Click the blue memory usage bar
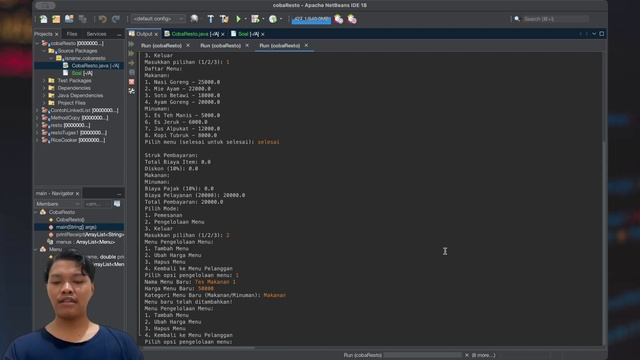 (x=311, y=20)
